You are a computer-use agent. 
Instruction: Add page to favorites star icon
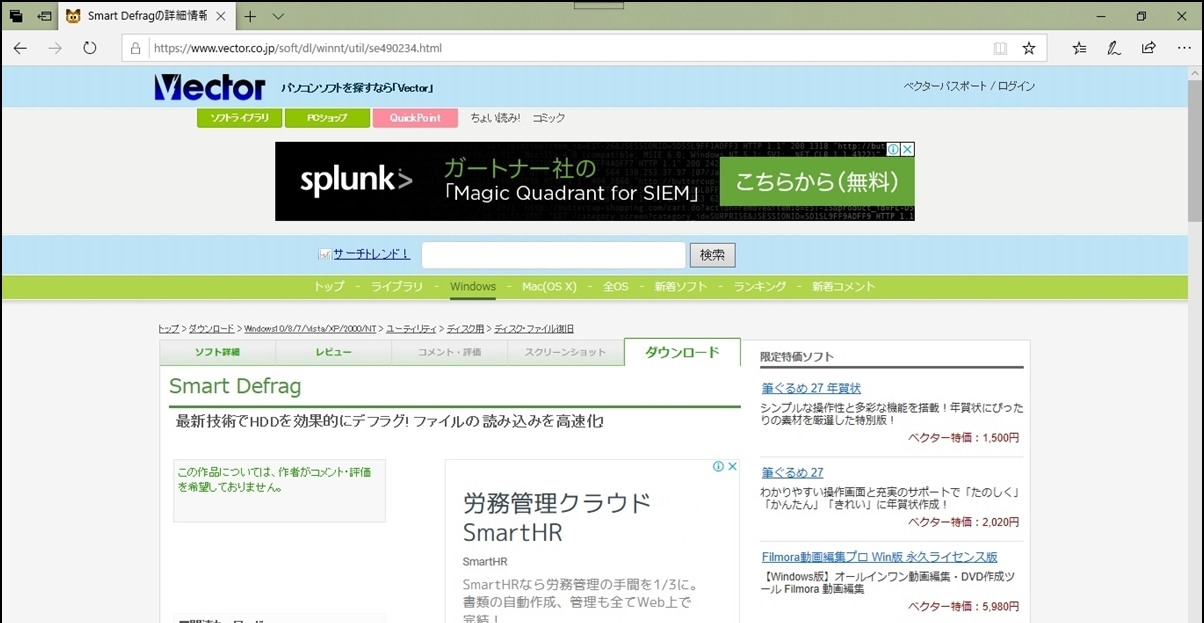tap(1029, 48)
